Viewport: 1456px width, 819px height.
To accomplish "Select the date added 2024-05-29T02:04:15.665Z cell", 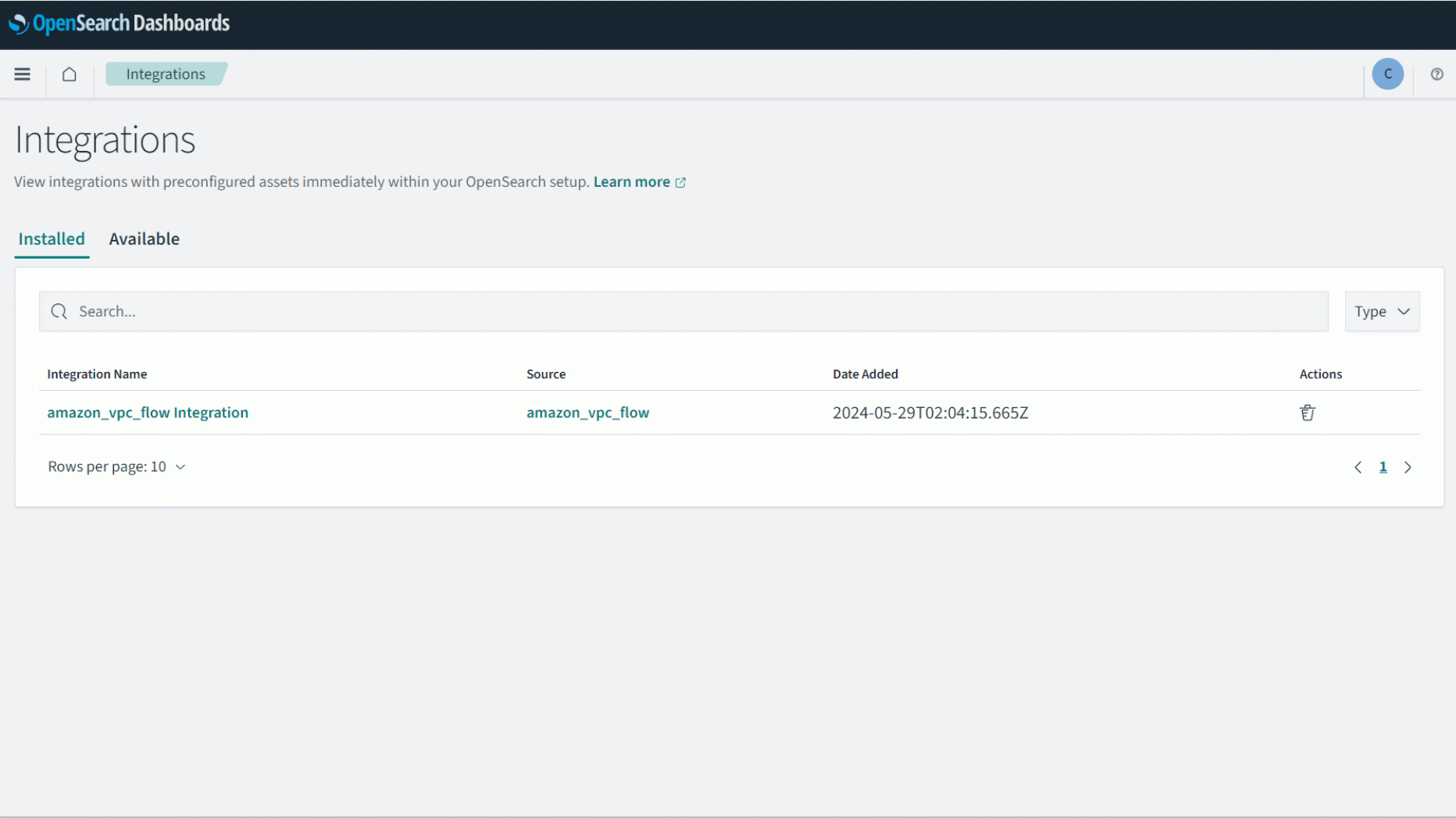I will (x=930, y=413).
